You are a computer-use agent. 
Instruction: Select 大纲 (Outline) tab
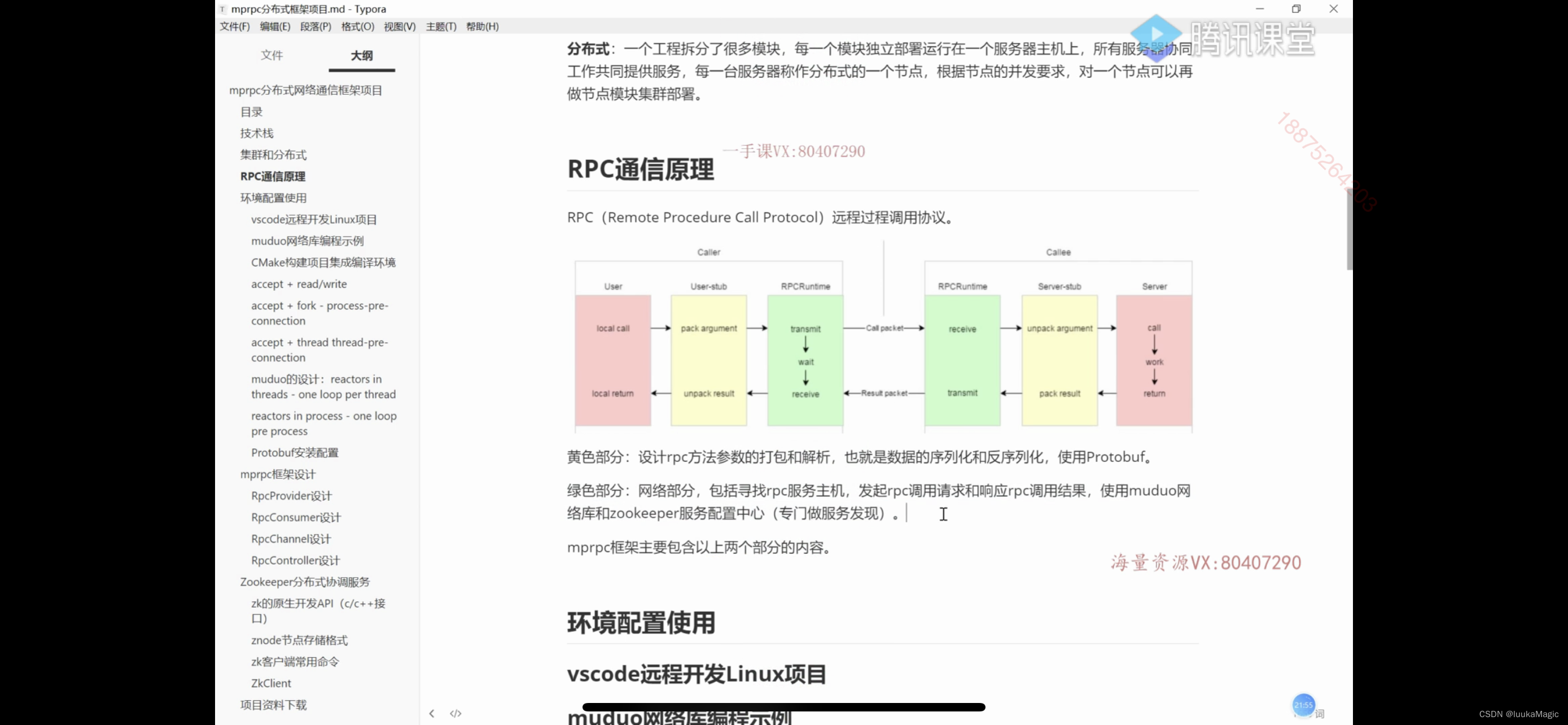click(362, 55)
